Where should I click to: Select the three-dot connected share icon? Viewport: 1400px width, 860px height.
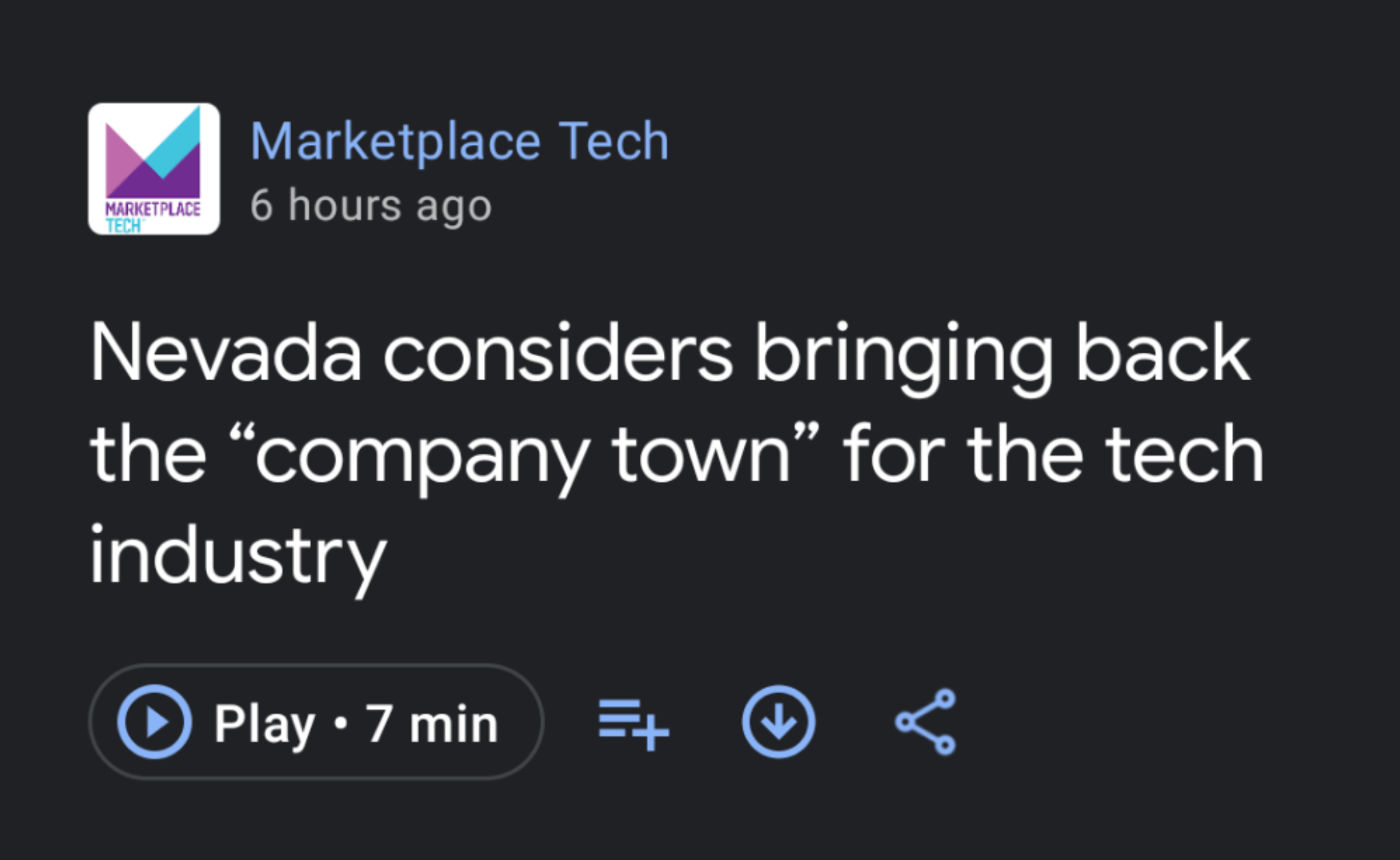[926, 722]
